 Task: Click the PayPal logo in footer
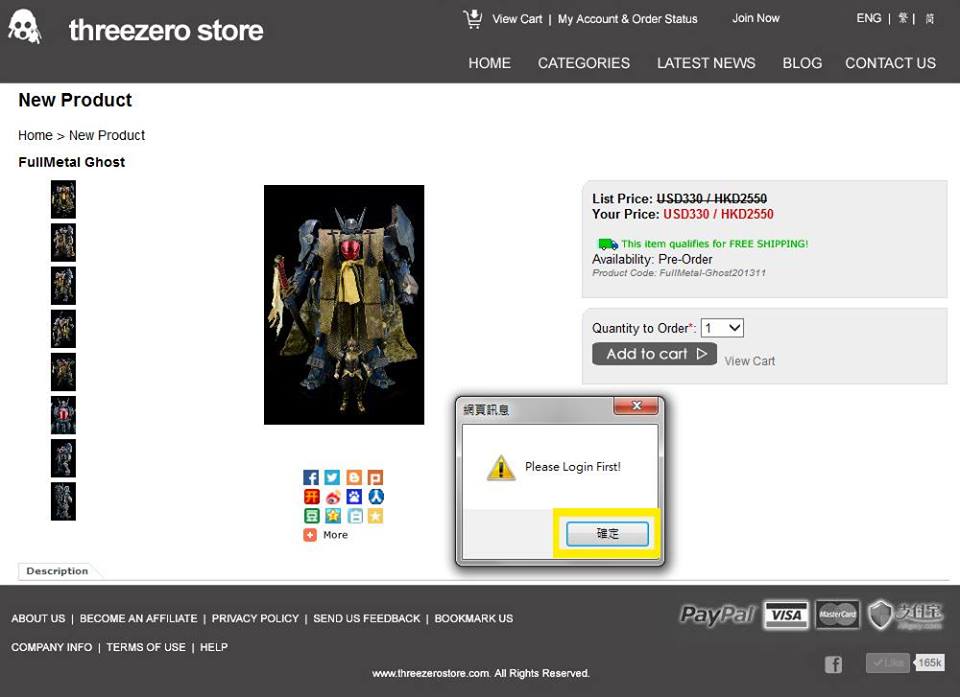click(718, 614)
